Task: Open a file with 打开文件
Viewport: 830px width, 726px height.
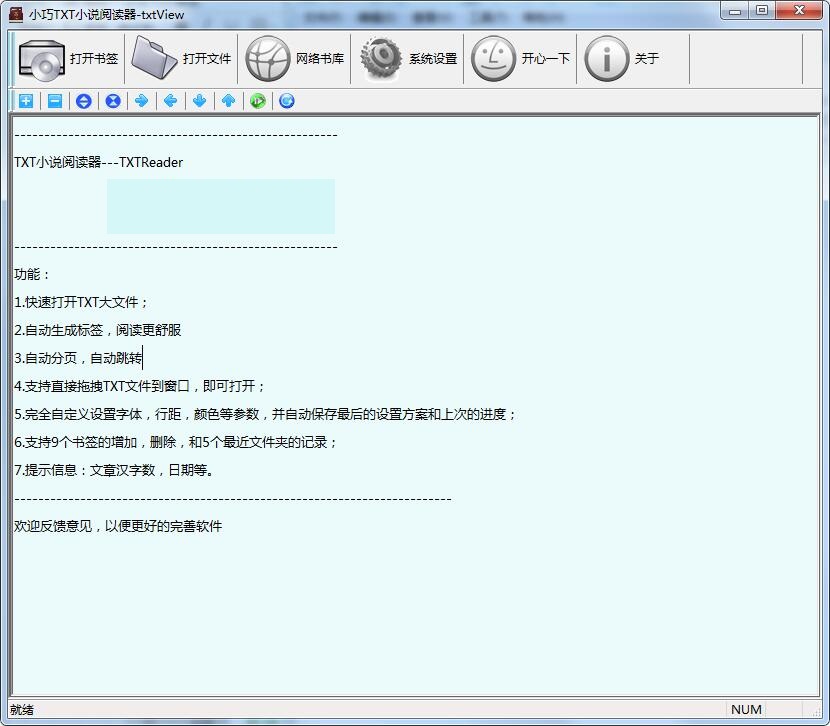Action: click(182, 59)
